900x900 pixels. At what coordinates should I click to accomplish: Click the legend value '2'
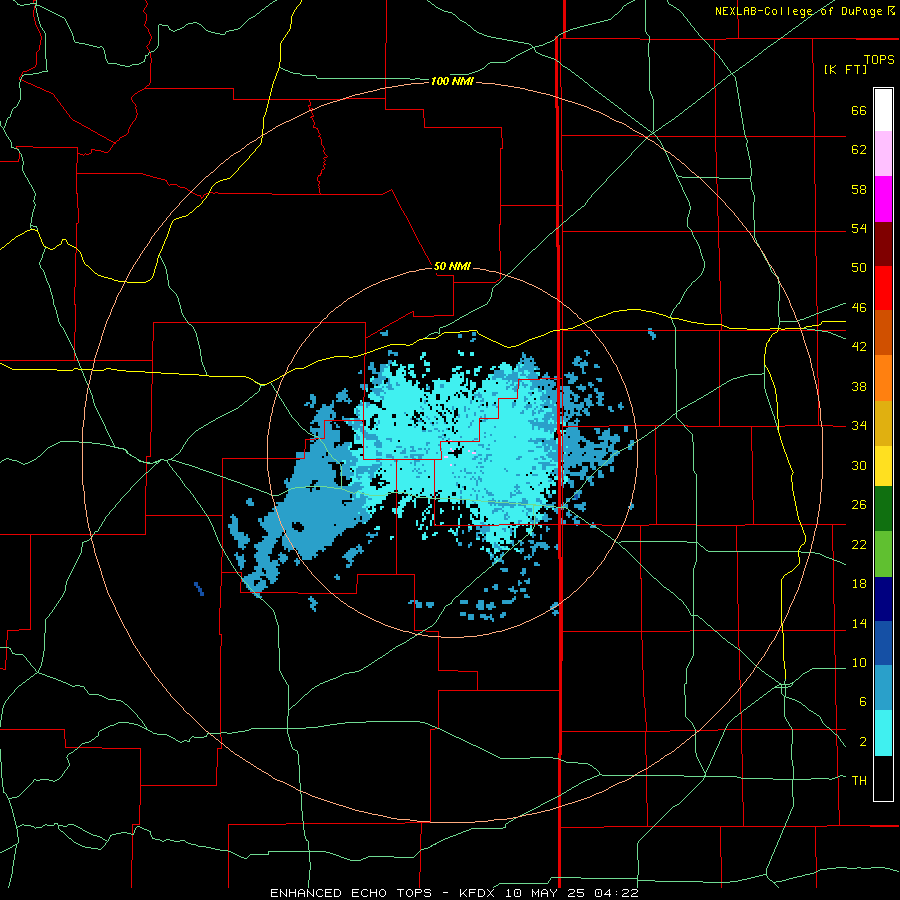tap(862, 742)
